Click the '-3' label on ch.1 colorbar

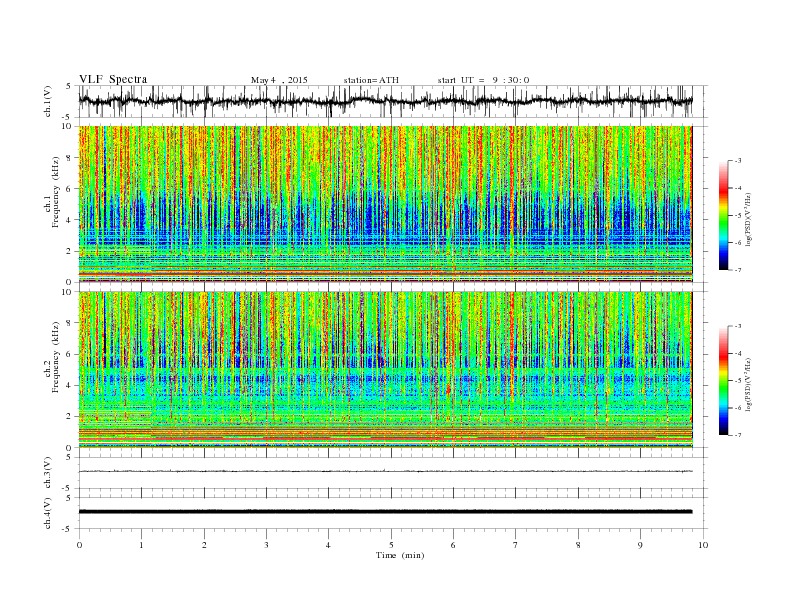[x=738, y=161]
